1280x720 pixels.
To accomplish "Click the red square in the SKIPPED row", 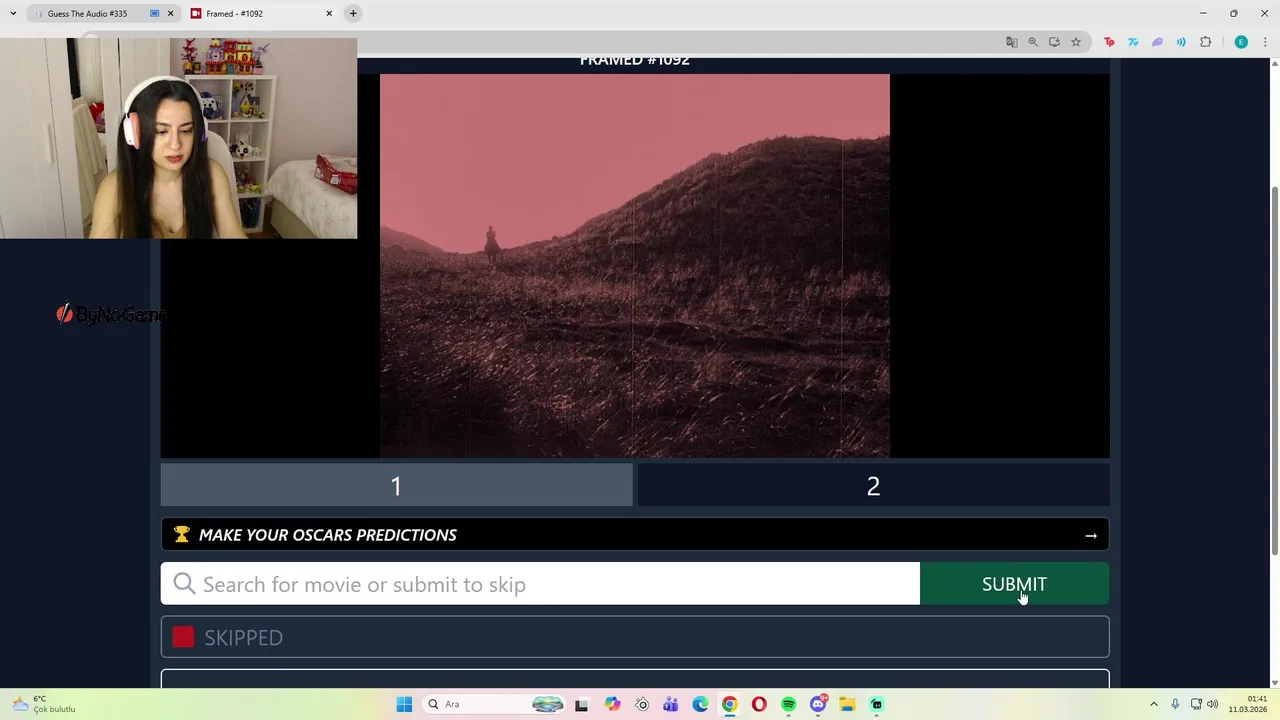I will click(183, 637).
